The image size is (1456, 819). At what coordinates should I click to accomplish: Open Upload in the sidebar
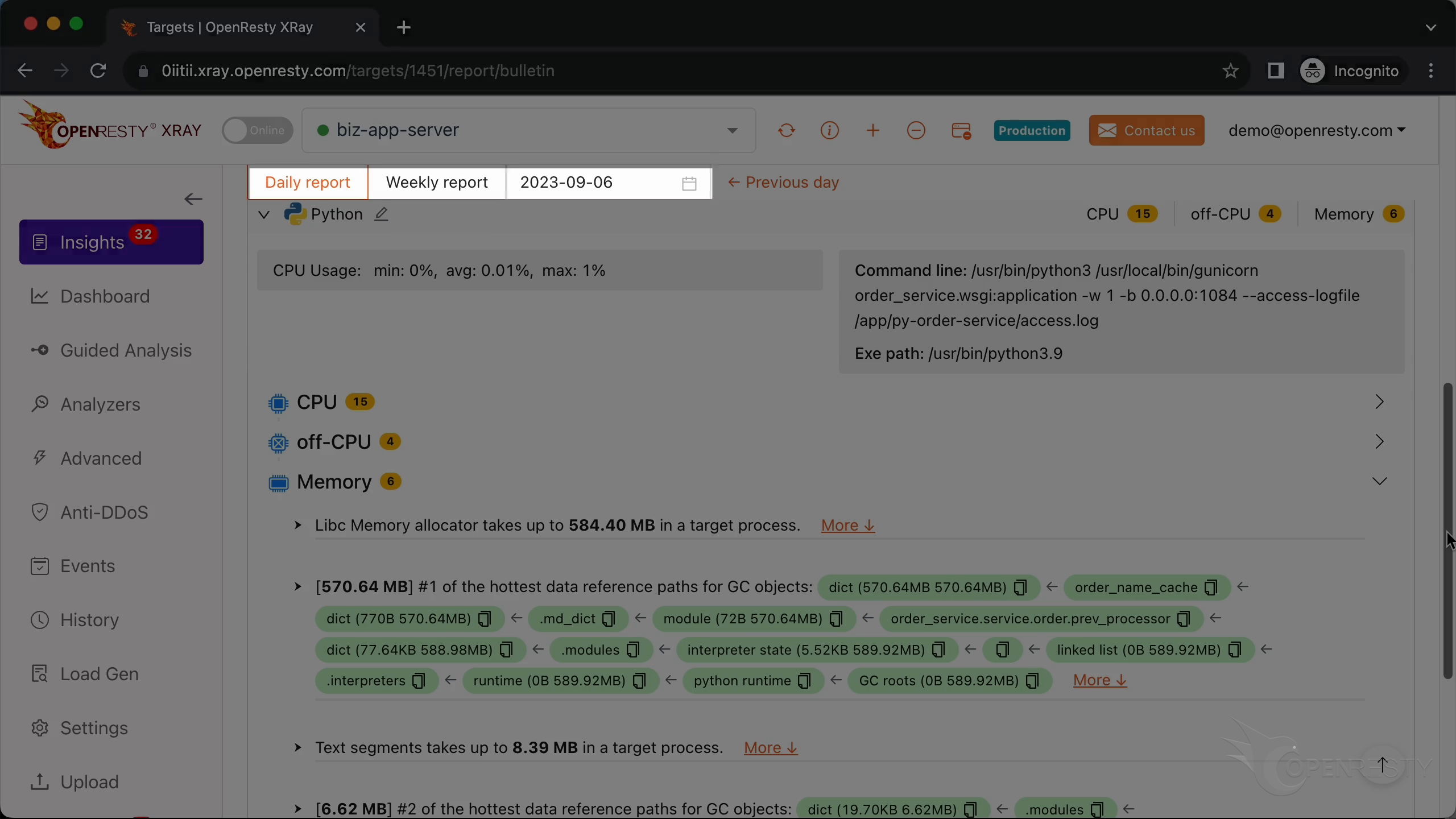tap(75, 782)
